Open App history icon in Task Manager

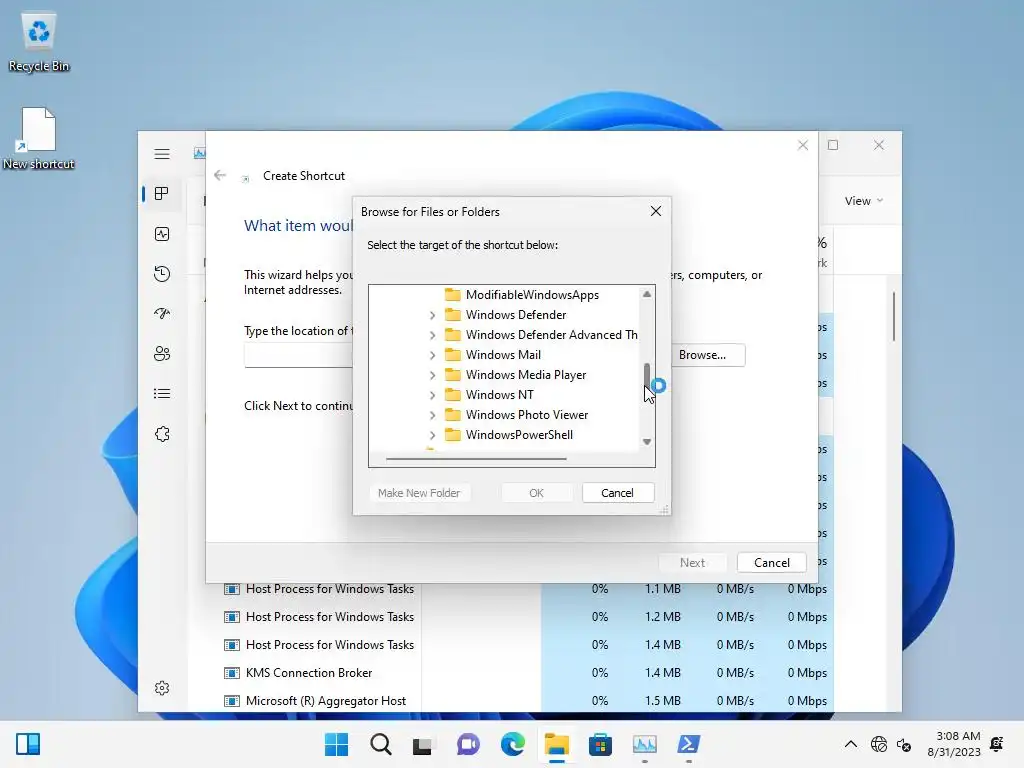pos(162,274)
